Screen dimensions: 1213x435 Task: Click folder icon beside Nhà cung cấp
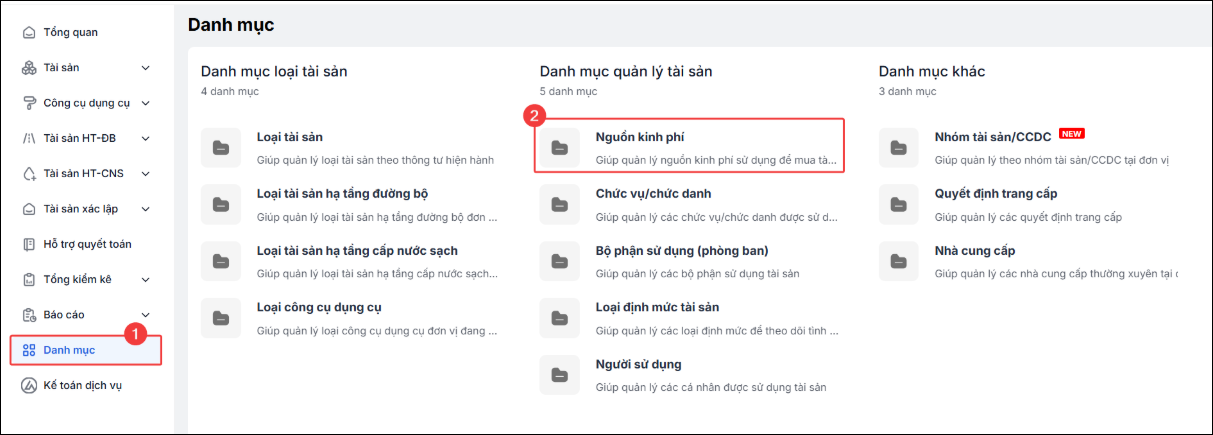click(898, 261)
